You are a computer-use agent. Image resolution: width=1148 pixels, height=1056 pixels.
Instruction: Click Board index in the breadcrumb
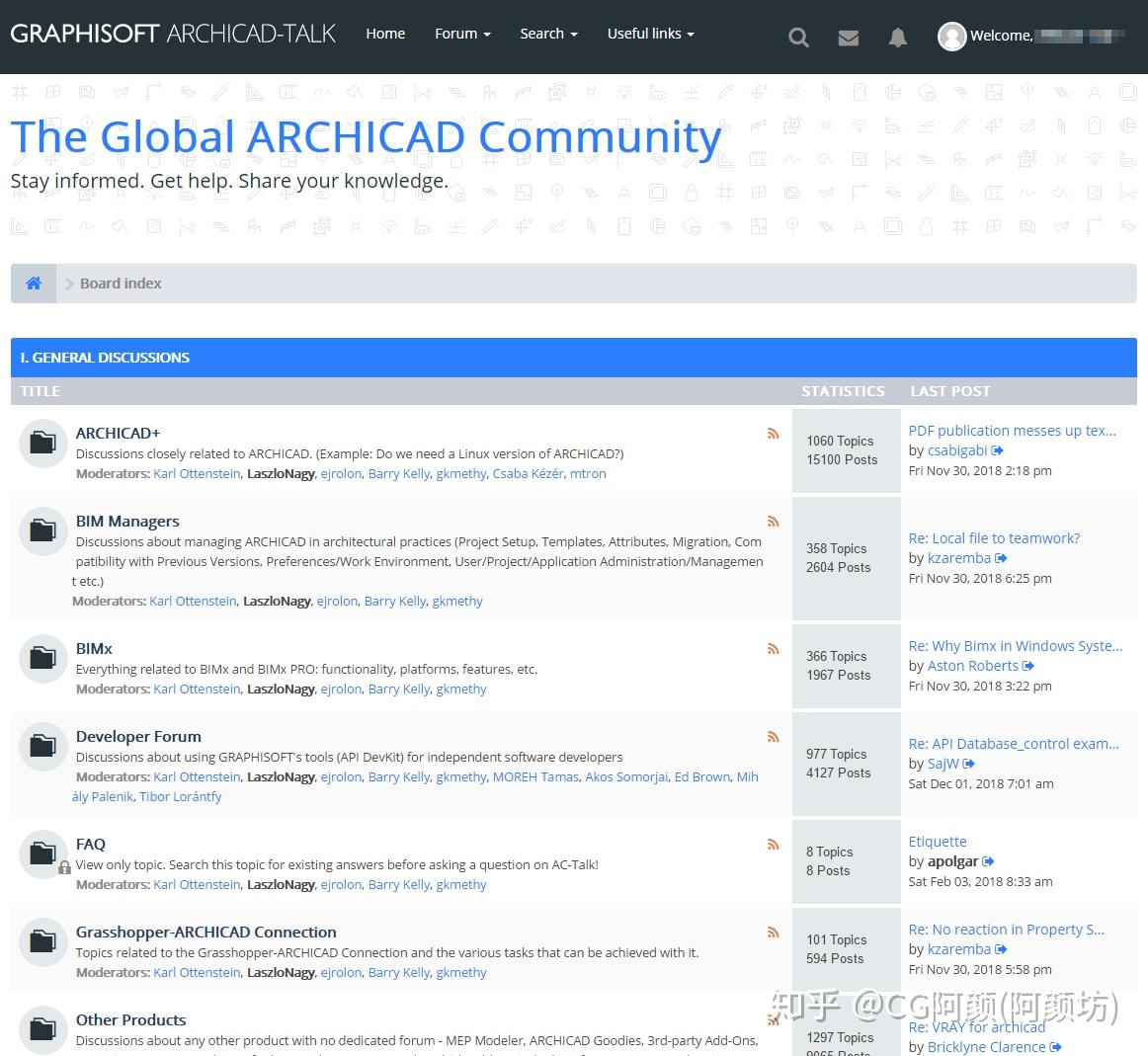point(121,284)
